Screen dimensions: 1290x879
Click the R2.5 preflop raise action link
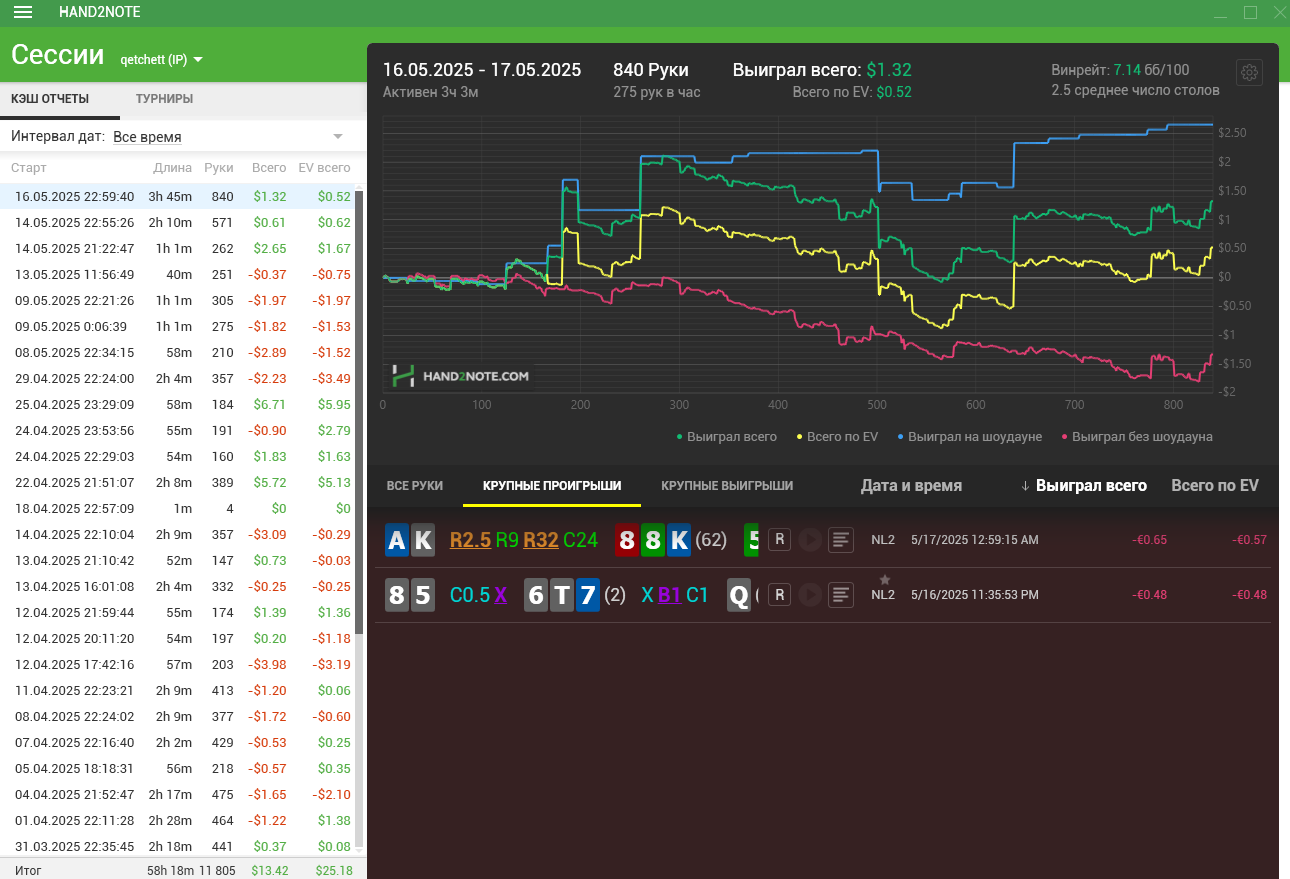pos(470,541)
